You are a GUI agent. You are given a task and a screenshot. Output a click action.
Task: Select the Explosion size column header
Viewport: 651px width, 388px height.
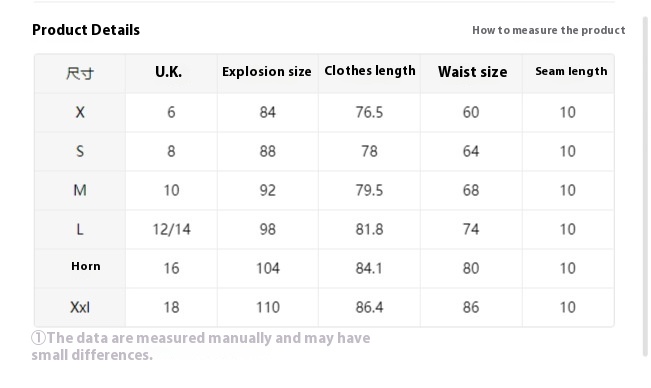[267, 72]
